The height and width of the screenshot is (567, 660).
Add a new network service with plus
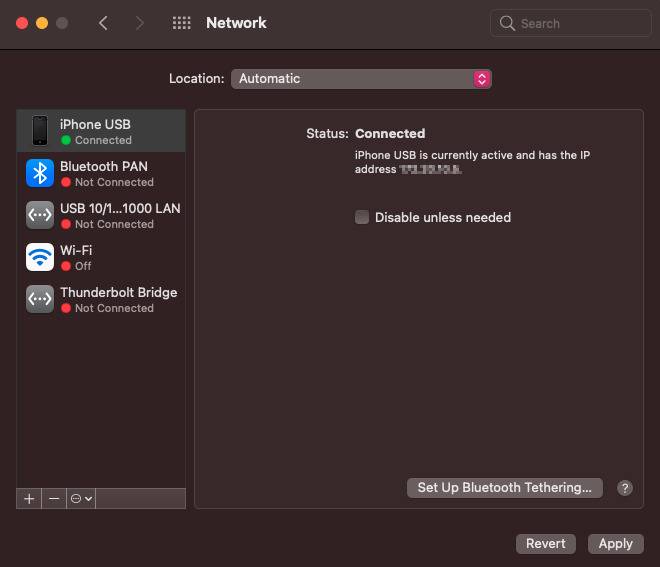tap(29, 498)
